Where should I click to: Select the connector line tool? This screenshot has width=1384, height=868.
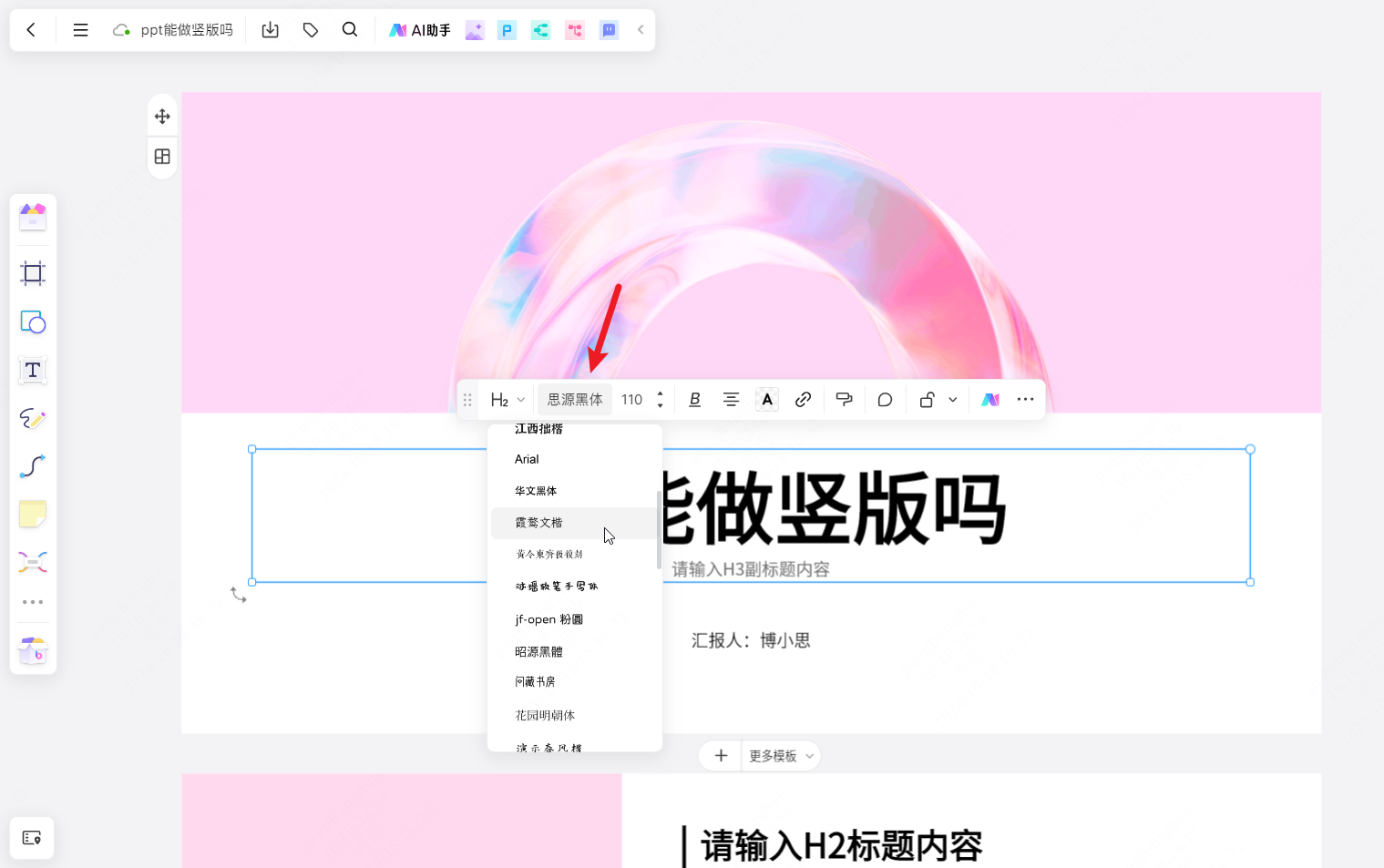[33, 466]
